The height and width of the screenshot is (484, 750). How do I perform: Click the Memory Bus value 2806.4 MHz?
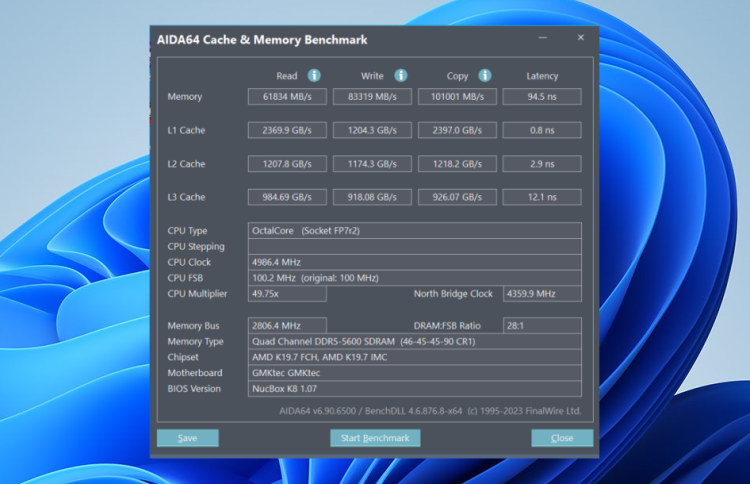287,326
